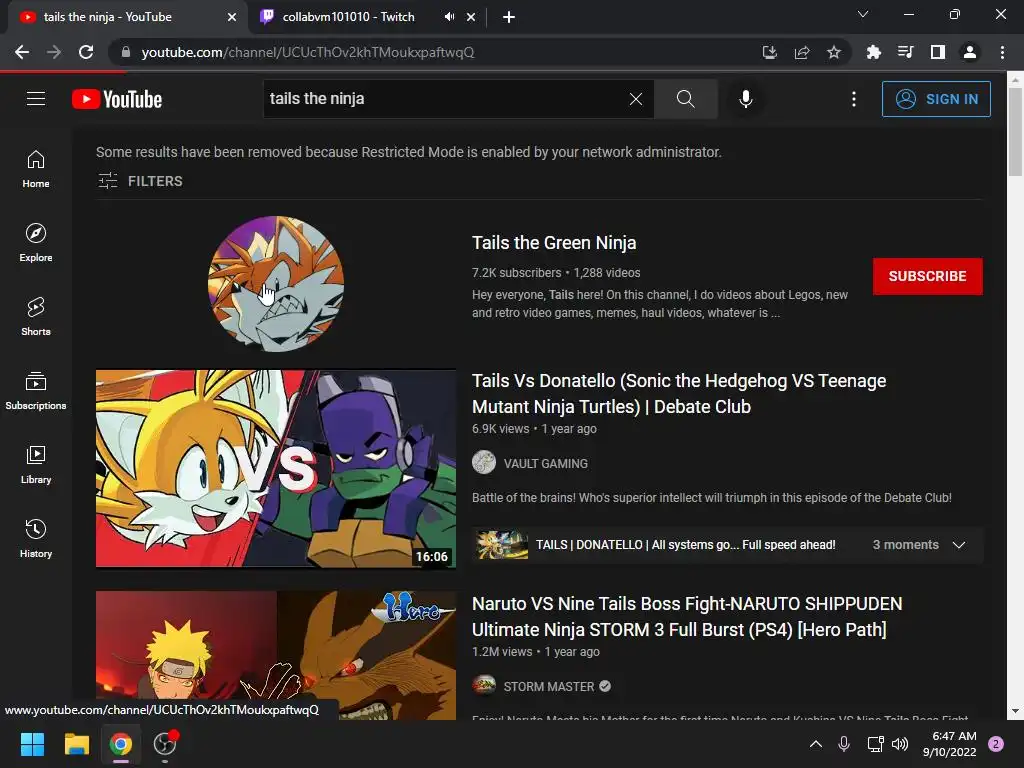The image size is (1024, 768).
Task: Switch to the collabvm101010 - Twitch tab
Action: point(348,17)
